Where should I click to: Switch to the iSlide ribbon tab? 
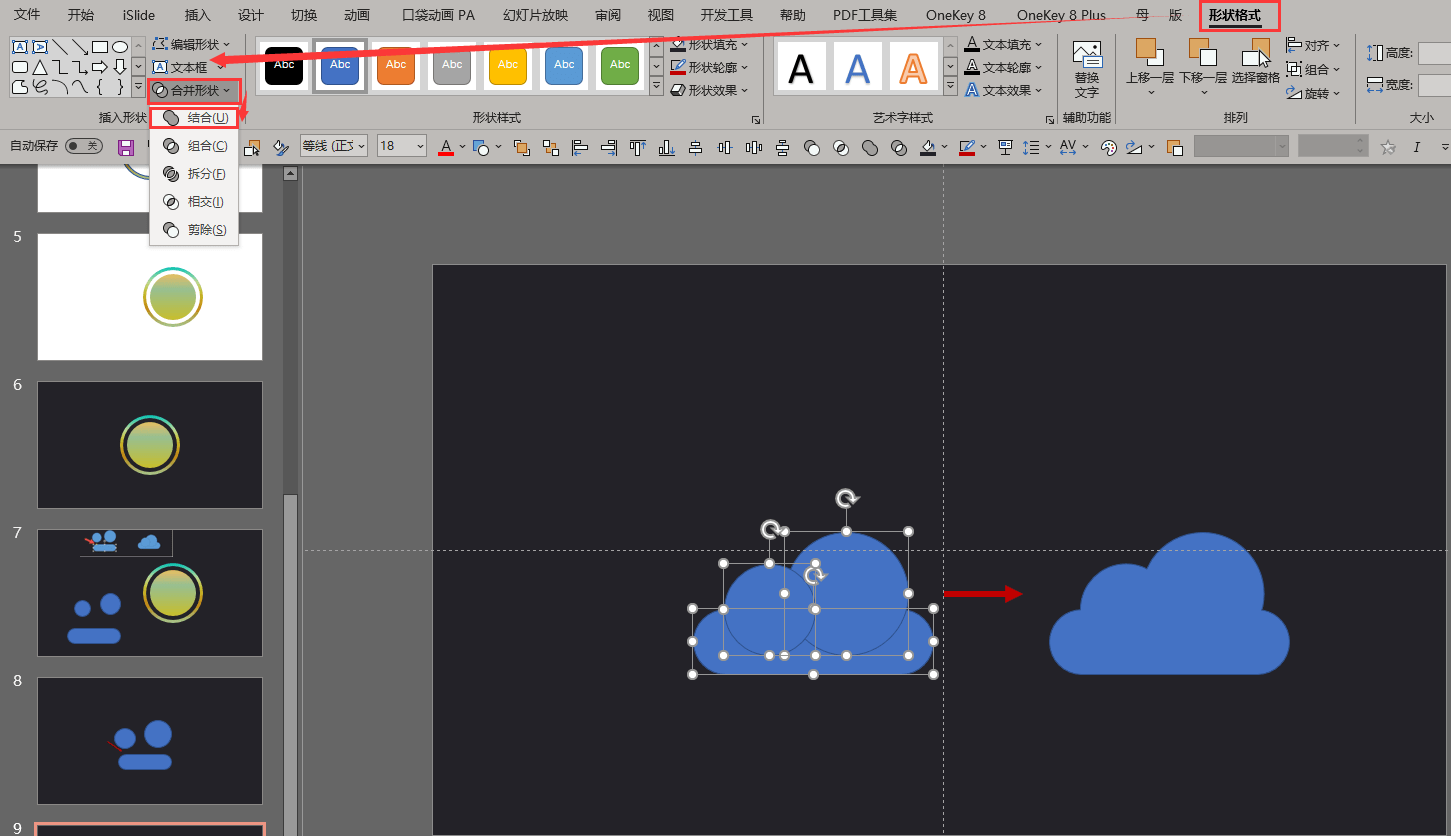139,15
